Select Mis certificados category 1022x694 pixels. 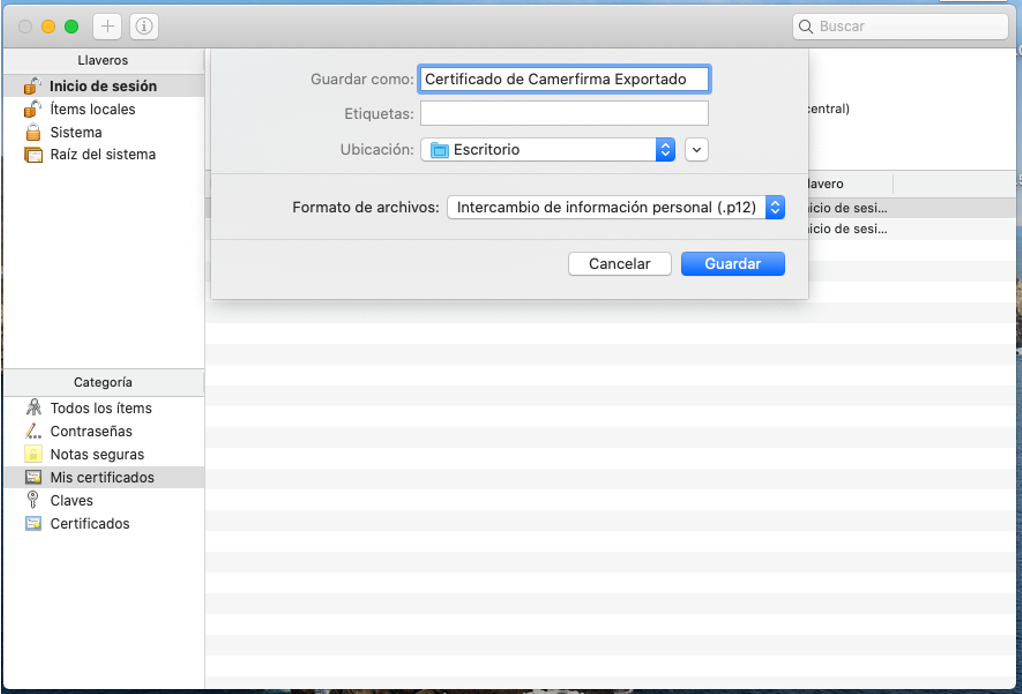104,477
